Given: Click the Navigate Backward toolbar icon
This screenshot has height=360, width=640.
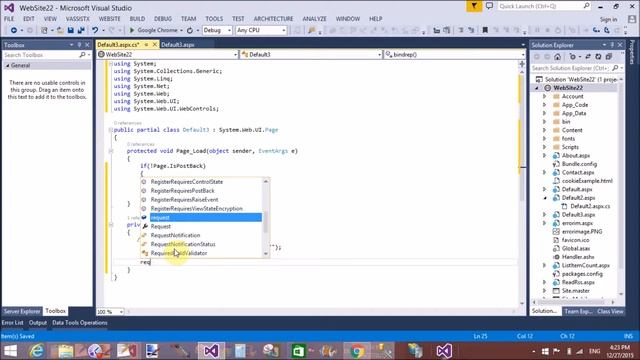Looking at the screenshot, I should 13,30.
